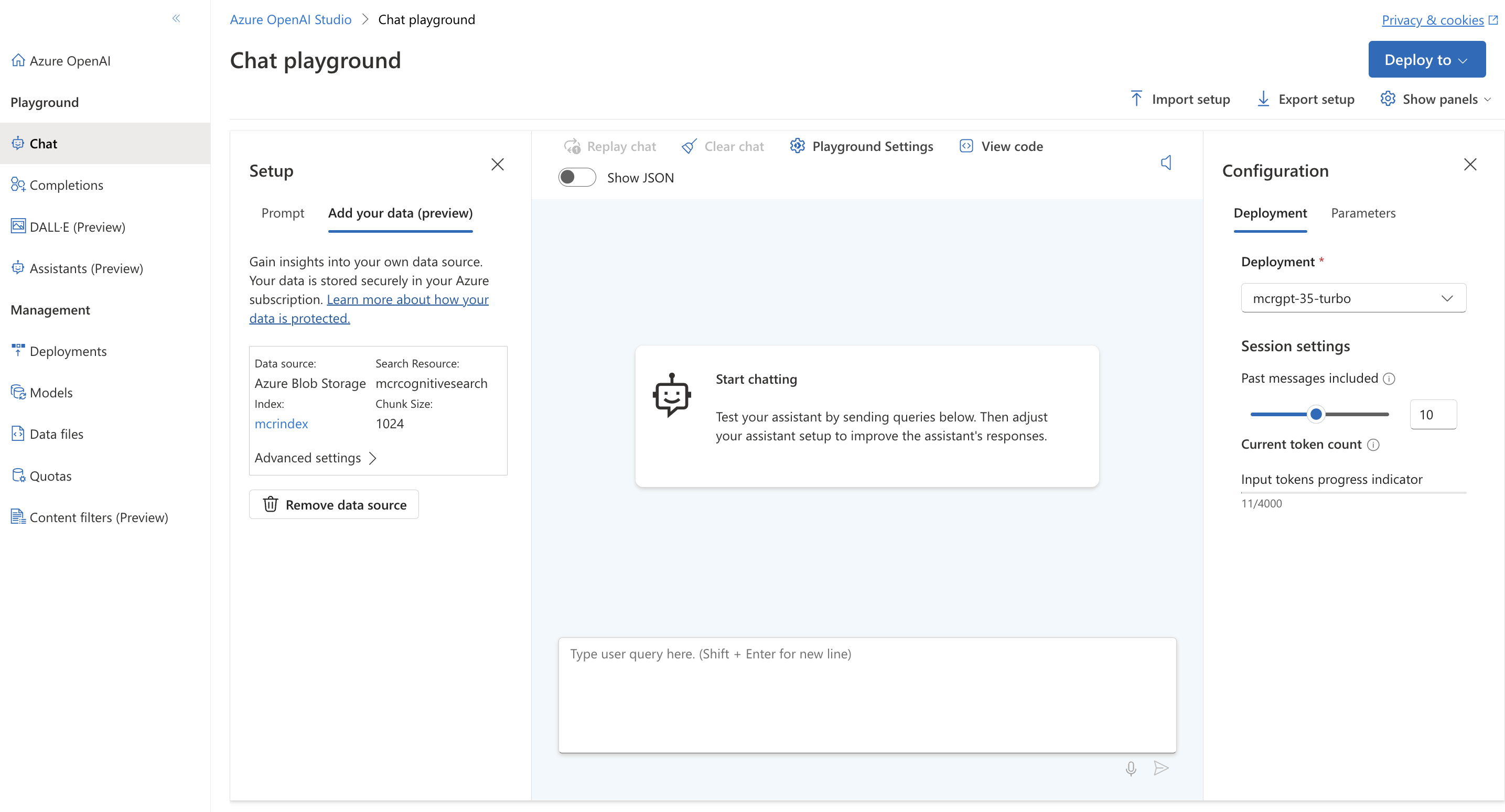Click the '1024' chunk size value
Image resolution: width=1505 pixels, height=812 pixels.
point(390,424)
